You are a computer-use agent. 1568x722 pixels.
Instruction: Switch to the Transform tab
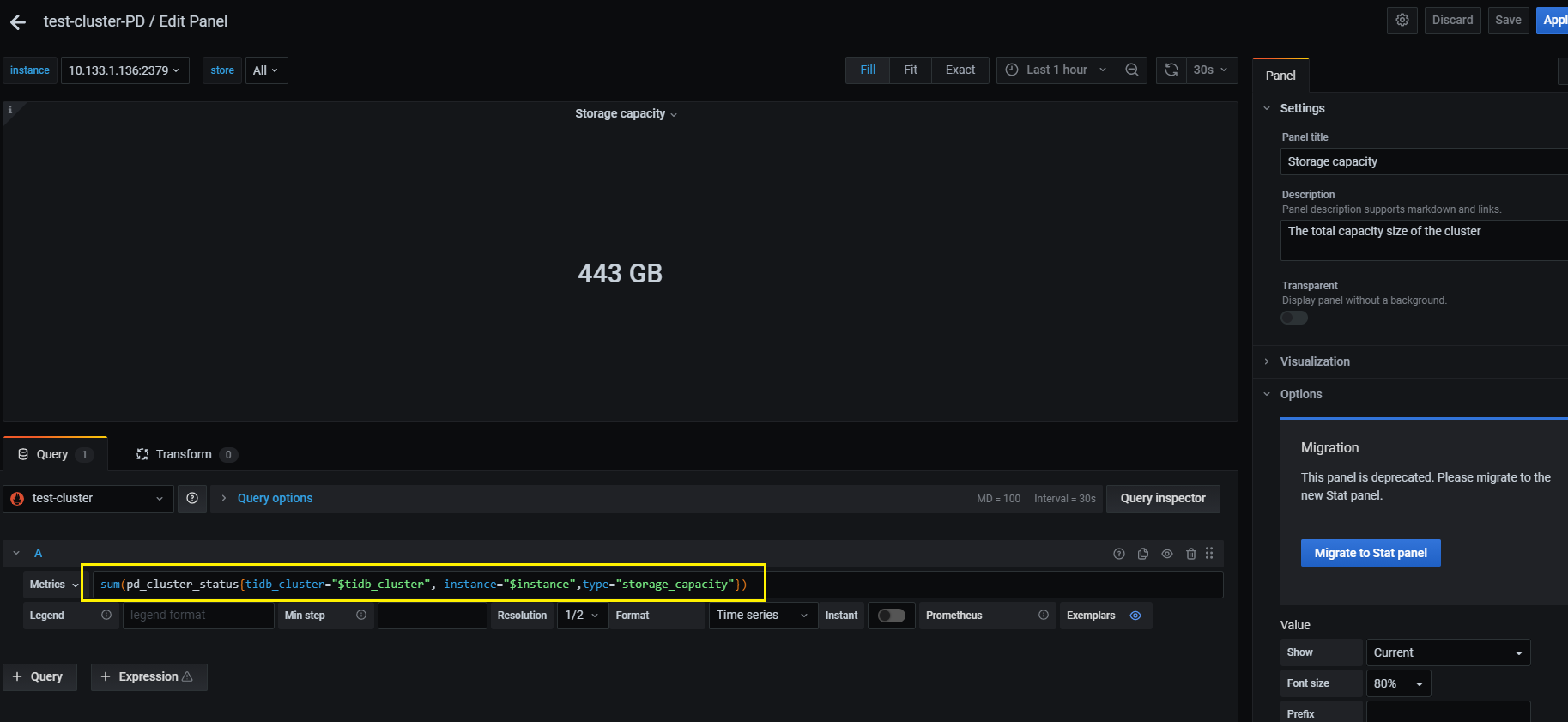pos(186,454)
